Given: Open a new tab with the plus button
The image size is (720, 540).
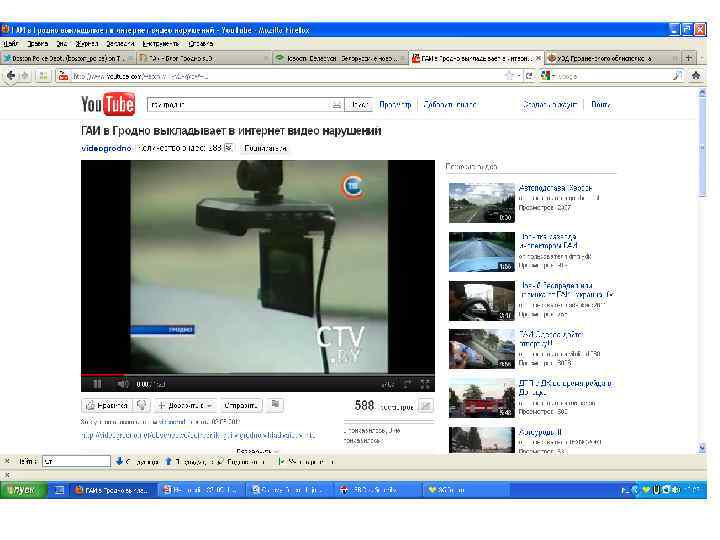Looking at the screenshot, I should point(688,58).
